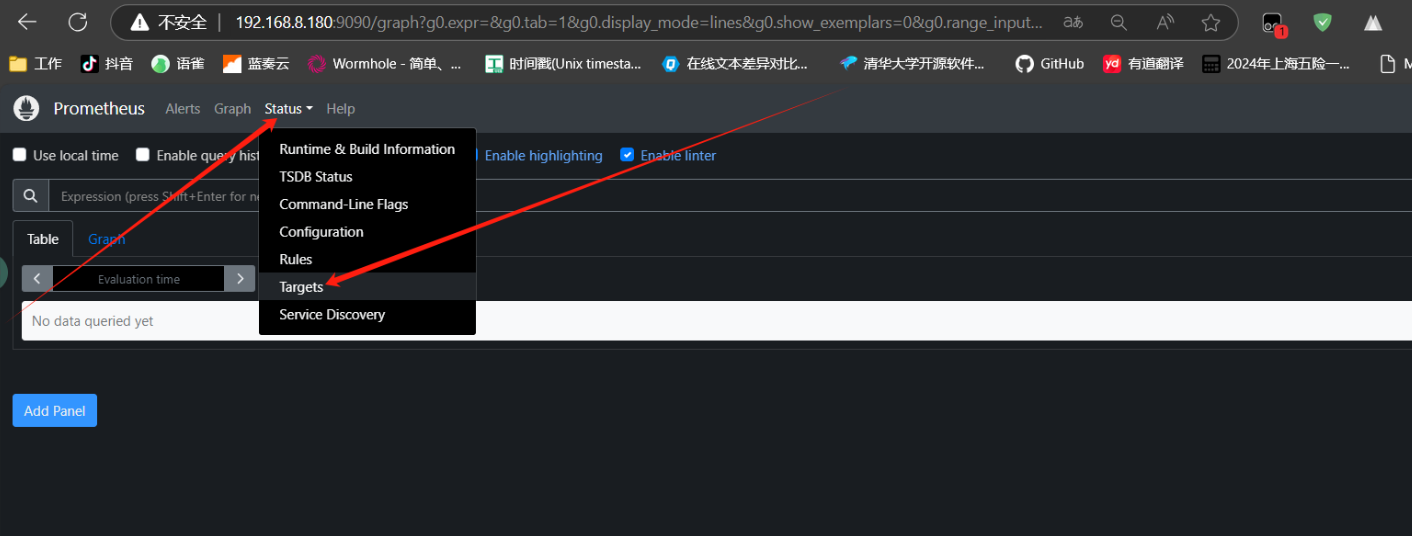Open Alerts in navigation bar
Image resolution: width=1412 pixels, height=536 pixels.
pyautogui.click(x=182, y=108)
